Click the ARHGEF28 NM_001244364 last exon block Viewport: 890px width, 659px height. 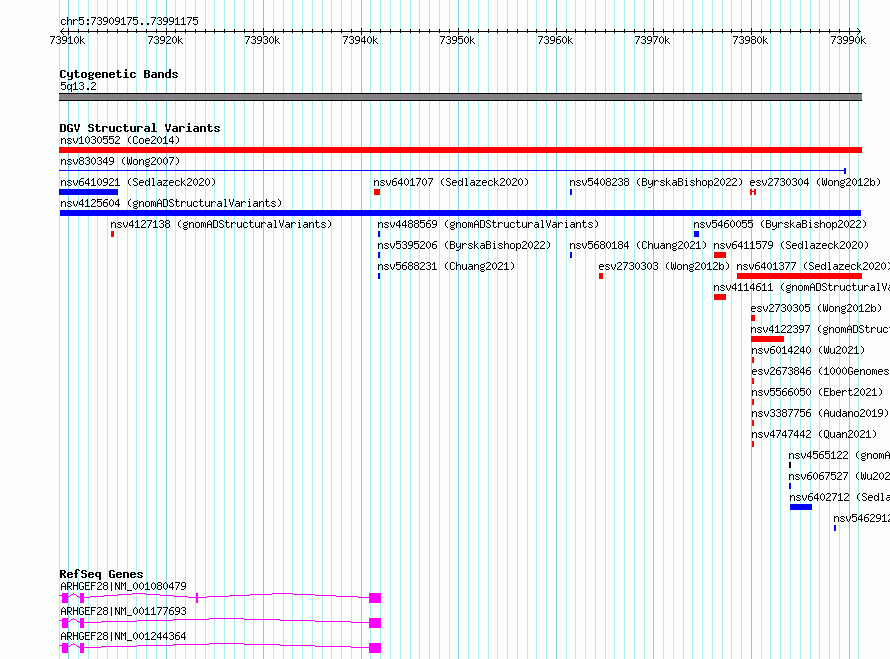[375, 648]
